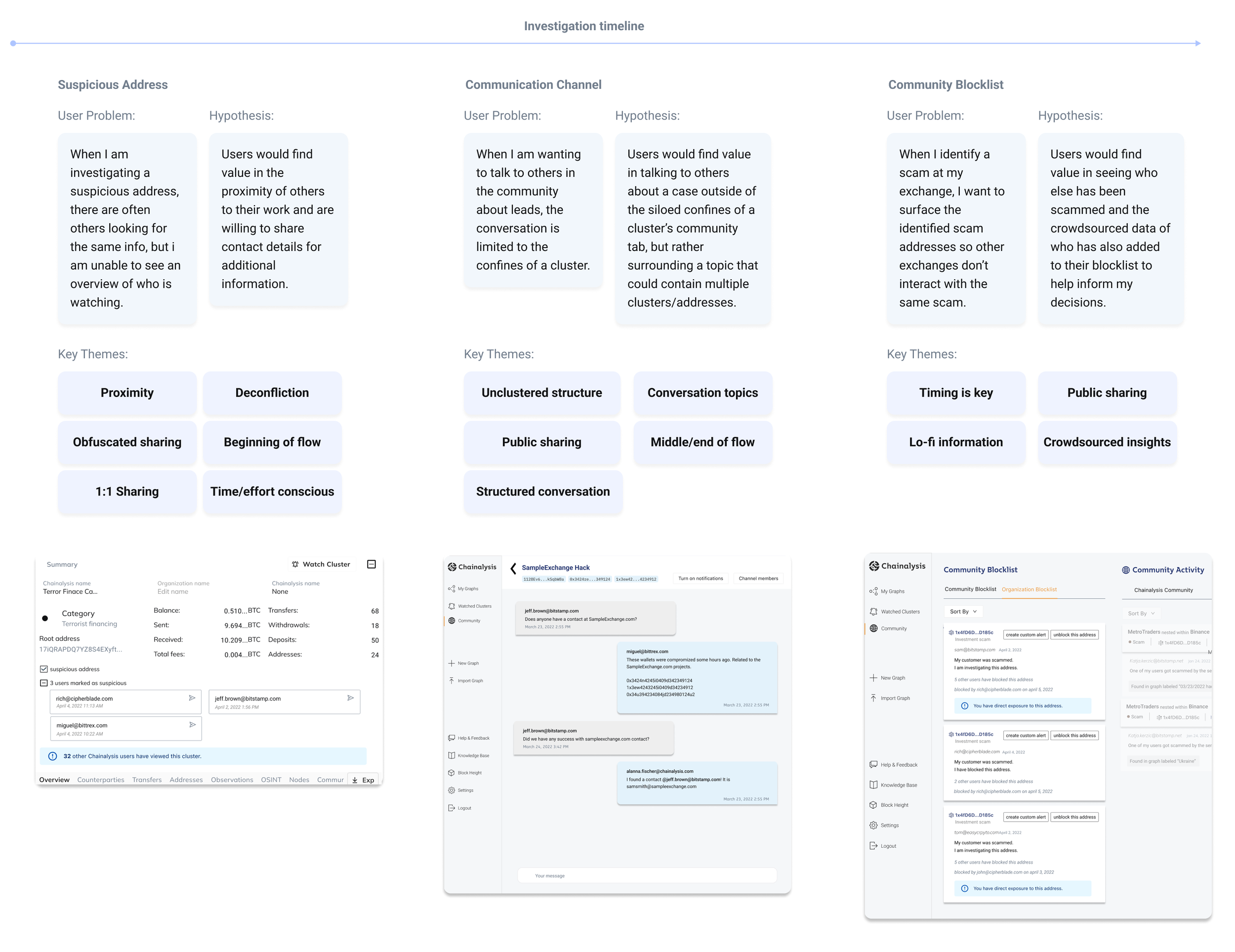Click back chevron next to SampleExchange Hack
This screenshot has height=952, width=1235.
coord(513,568)
